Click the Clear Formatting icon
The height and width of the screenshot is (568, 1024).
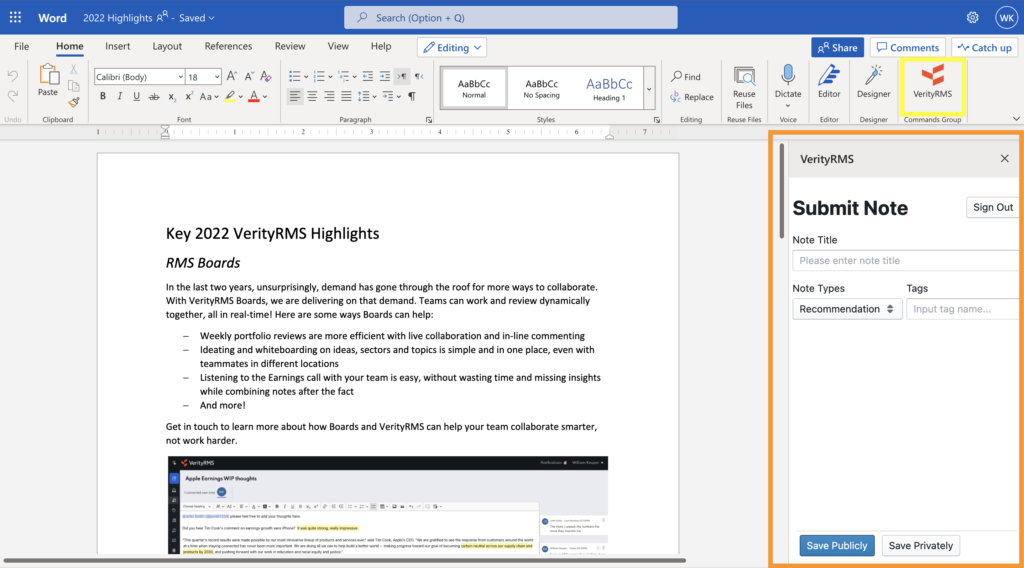(266, 76)
